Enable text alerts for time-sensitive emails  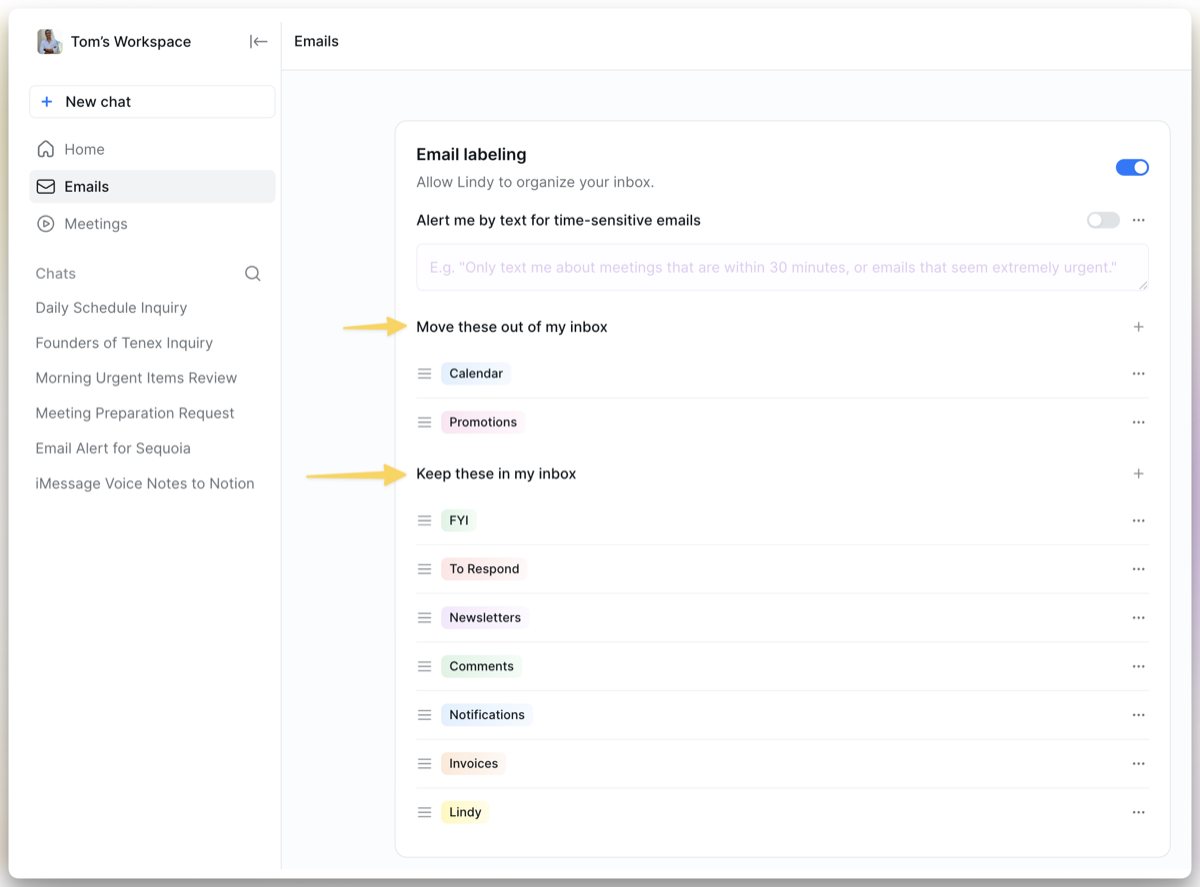(x=1102, y=219)
